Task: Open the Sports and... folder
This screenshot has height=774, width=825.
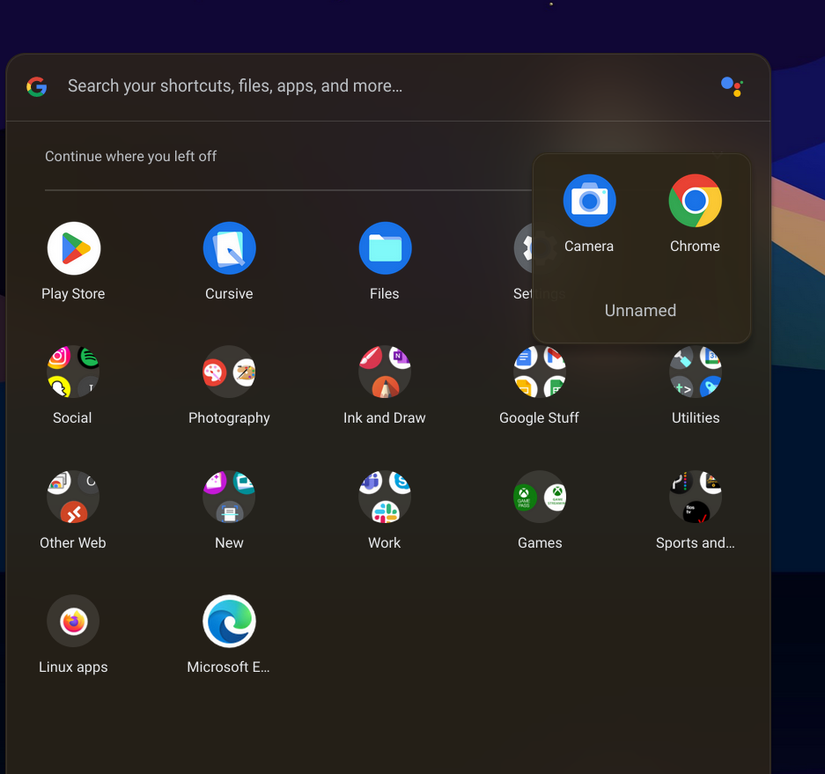Action: click(695, 496)
